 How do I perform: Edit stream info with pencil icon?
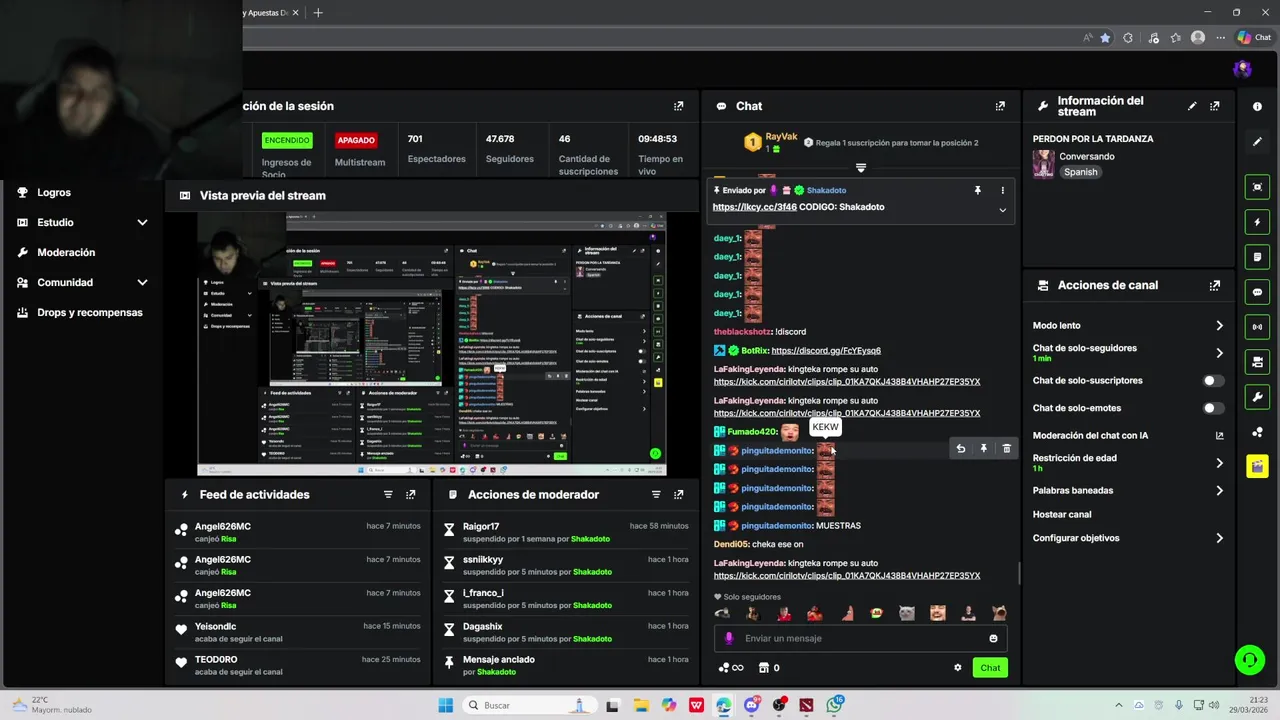(x=1192, y=106)
